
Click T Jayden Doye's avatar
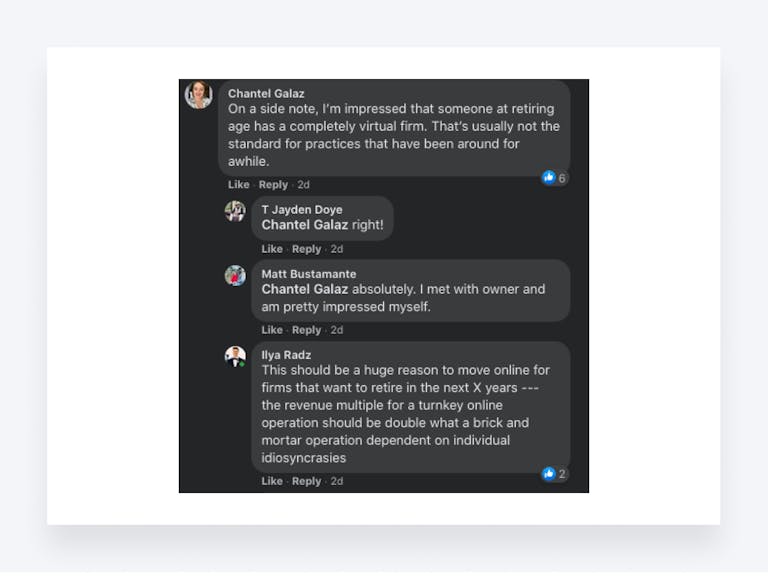[235, 211]
